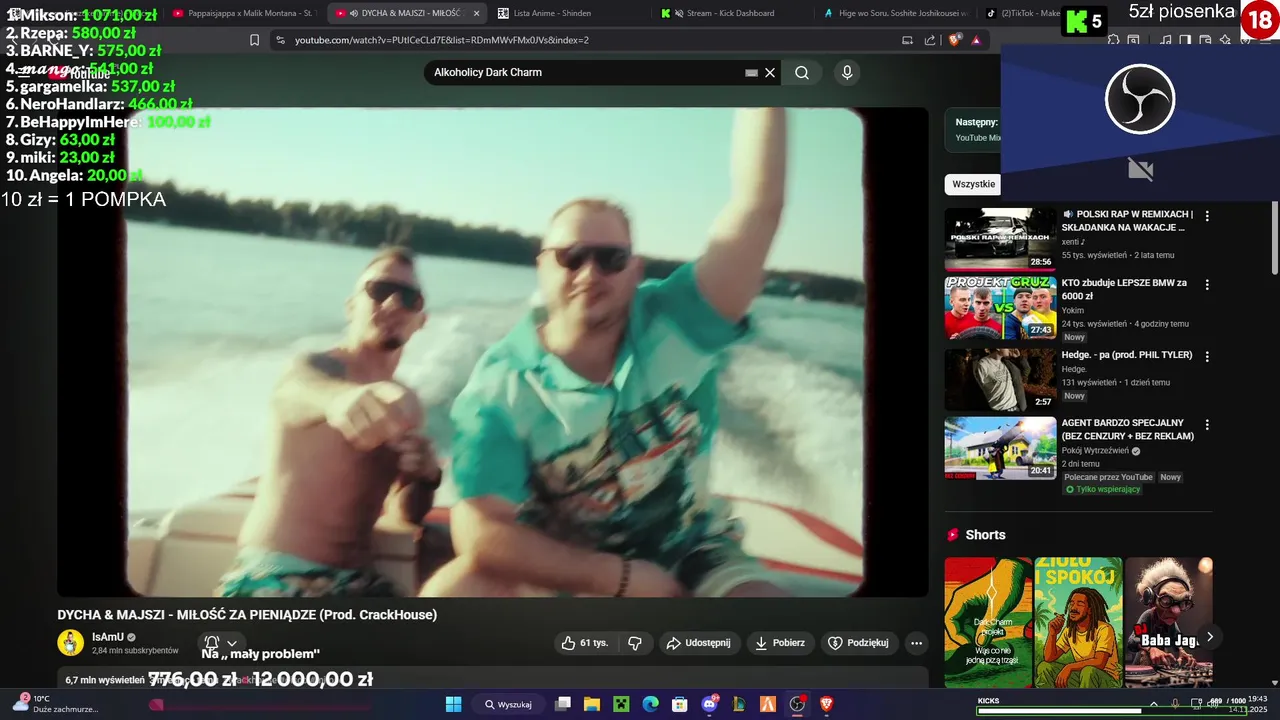Open the Zioło i Spokój short thumbnail

pyautogui.click(x=1078, y=622)
